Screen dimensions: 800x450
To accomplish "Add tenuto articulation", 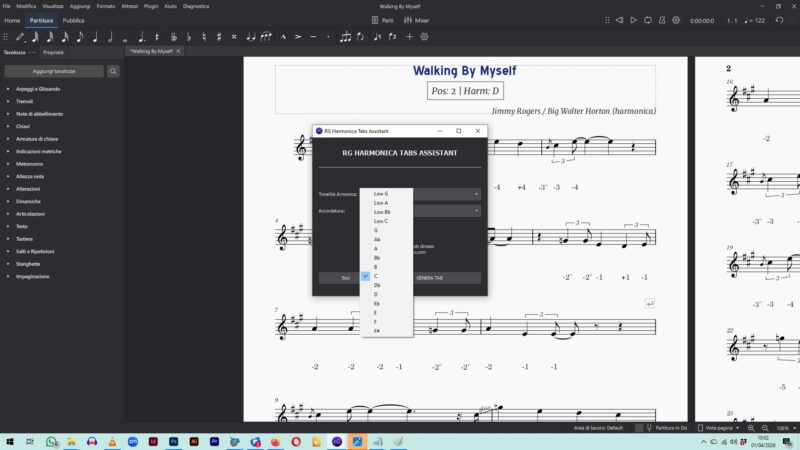I will point(313,37).
